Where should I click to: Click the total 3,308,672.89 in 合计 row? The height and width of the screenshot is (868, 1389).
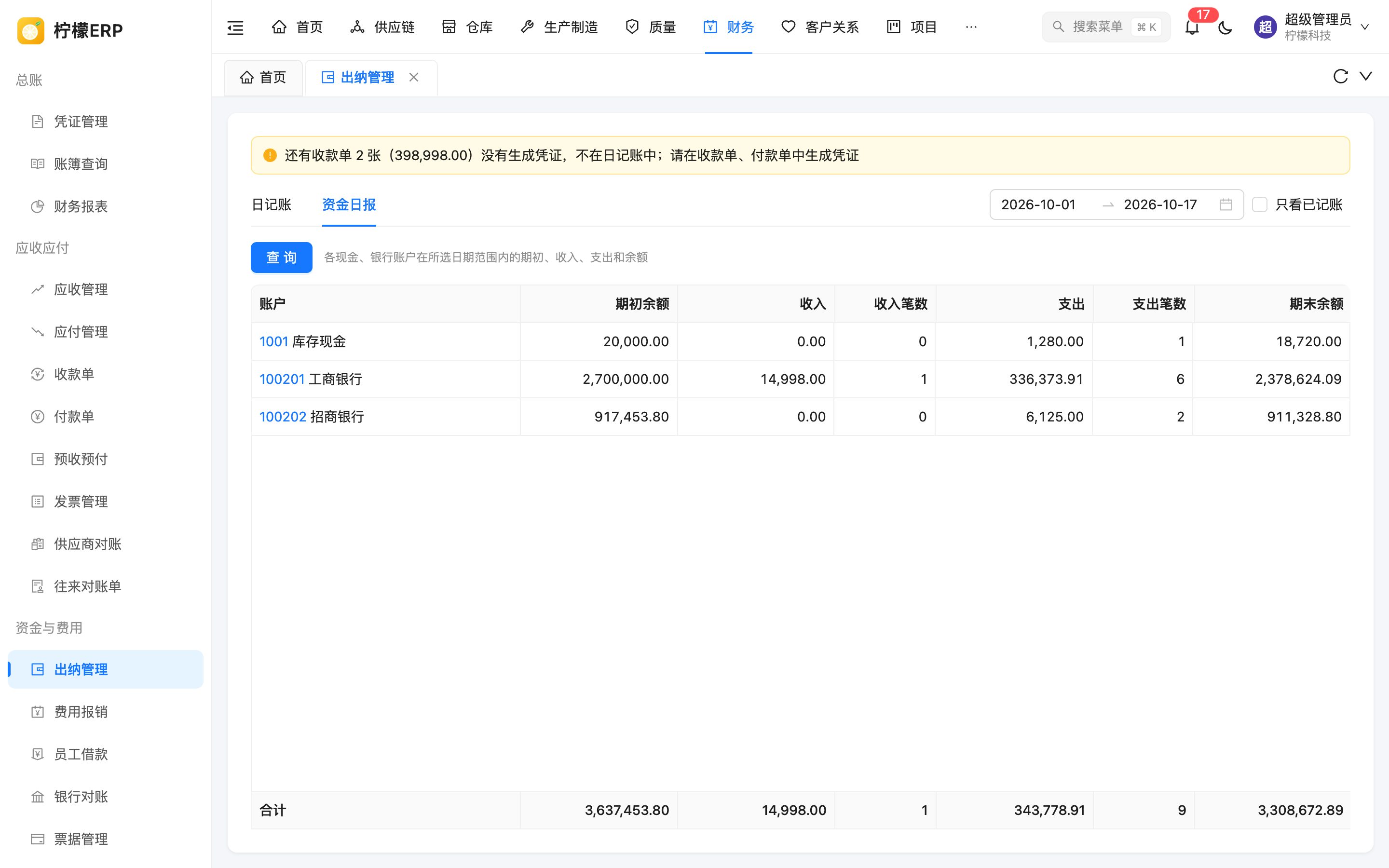[1300, 810]
